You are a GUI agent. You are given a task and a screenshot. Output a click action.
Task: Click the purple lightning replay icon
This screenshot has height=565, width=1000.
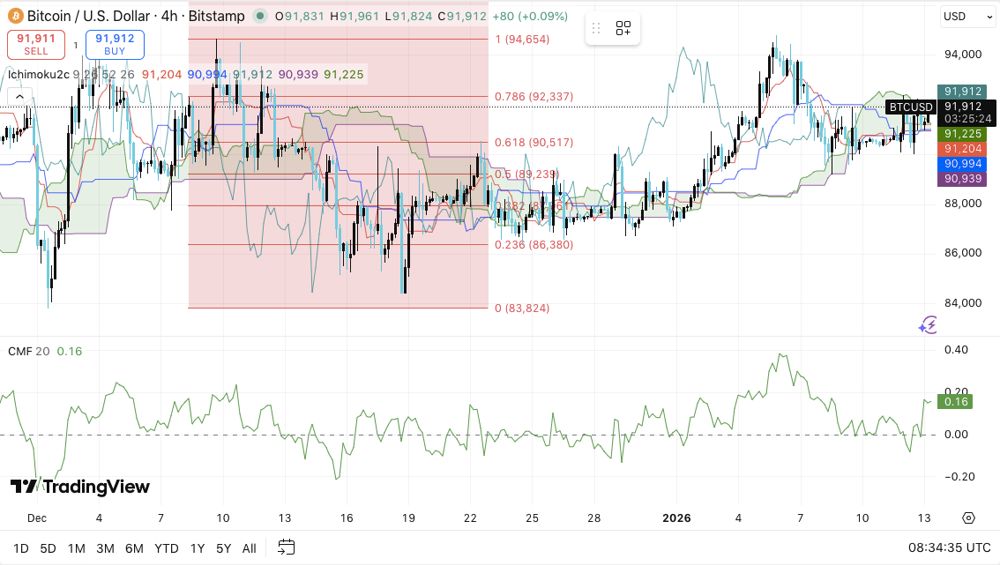click(928, 324)
